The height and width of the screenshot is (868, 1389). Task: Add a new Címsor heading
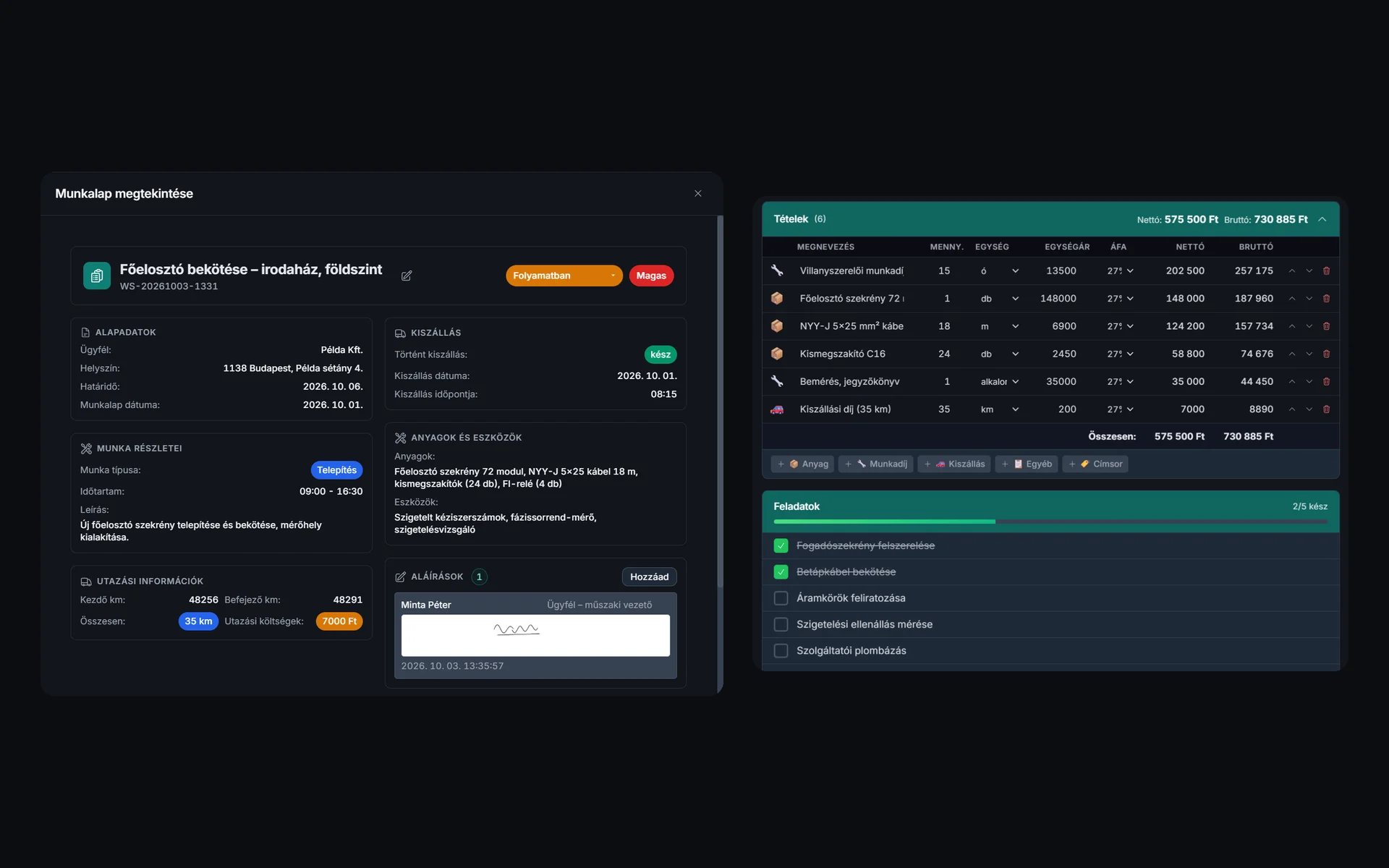[x=1095, y=464]
